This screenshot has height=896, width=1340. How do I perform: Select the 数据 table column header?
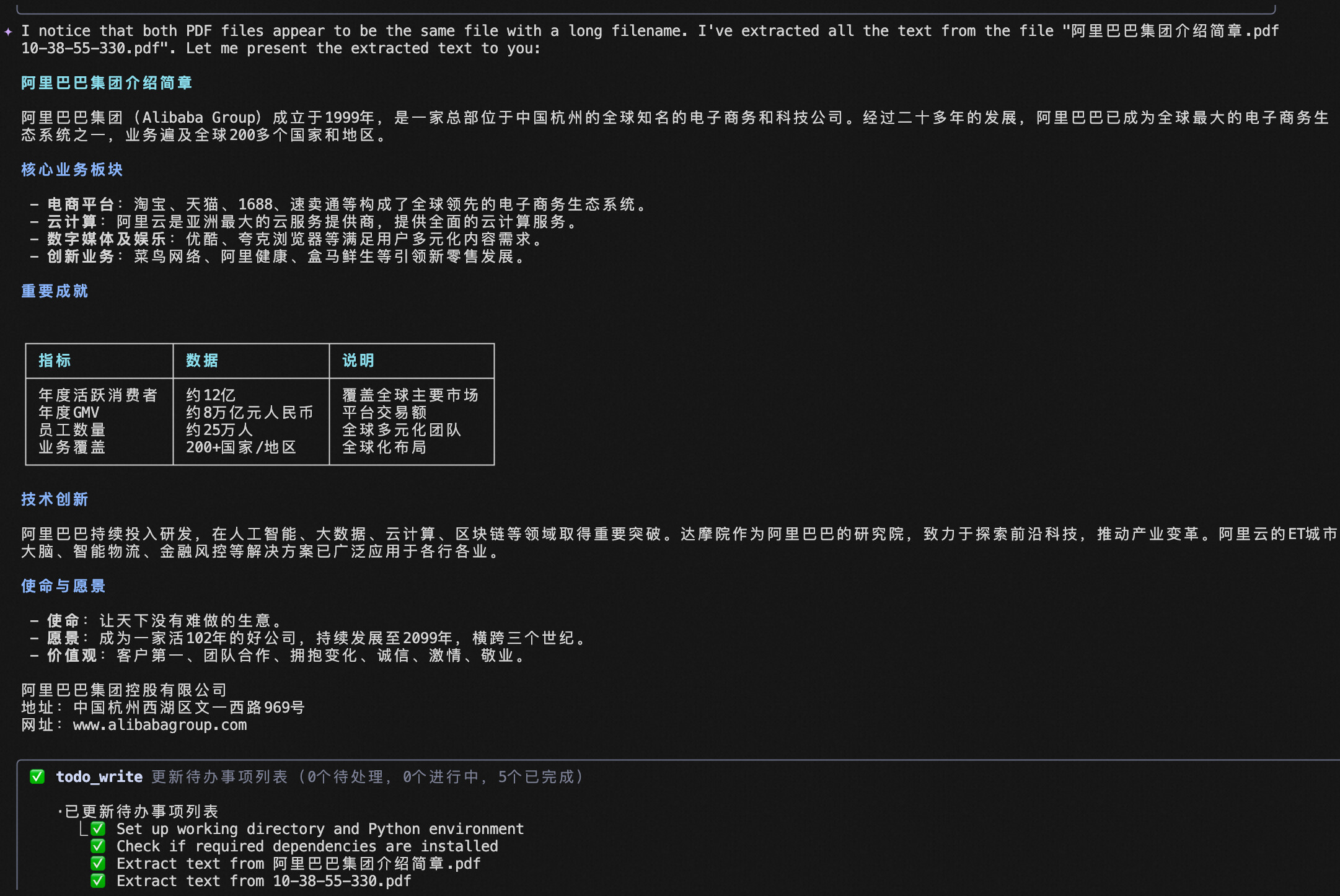(x=202, y=360)
